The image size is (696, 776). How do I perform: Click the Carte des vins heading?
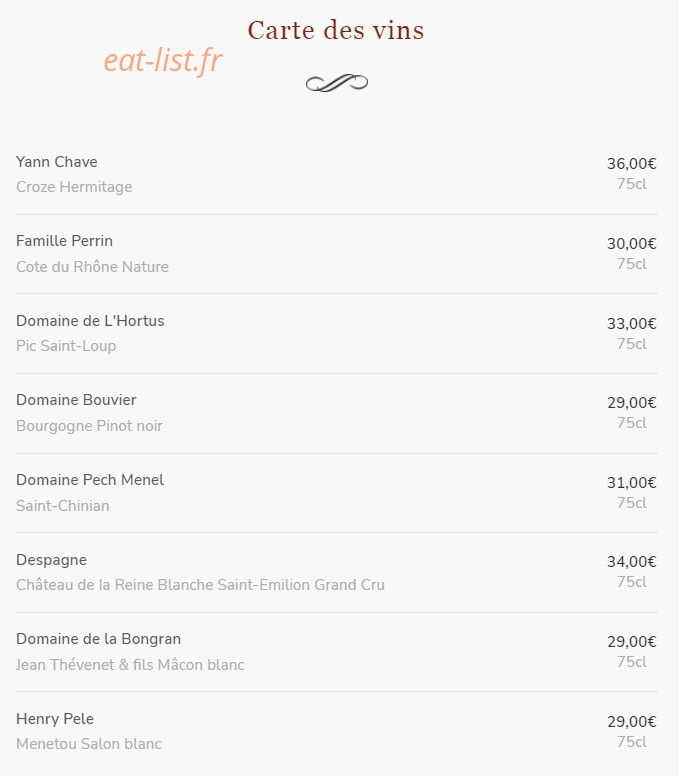click(336, 30)
